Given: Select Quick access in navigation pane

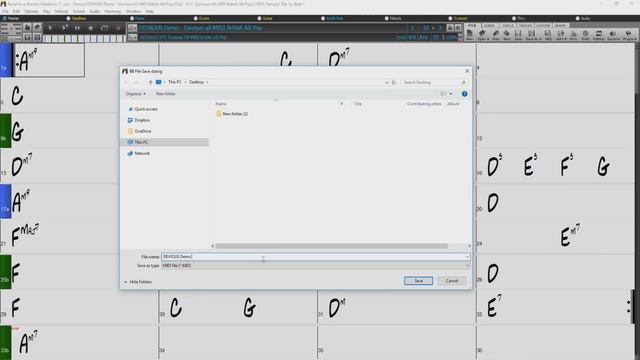Looking at the screenshot, I should [x=146, y=109].
